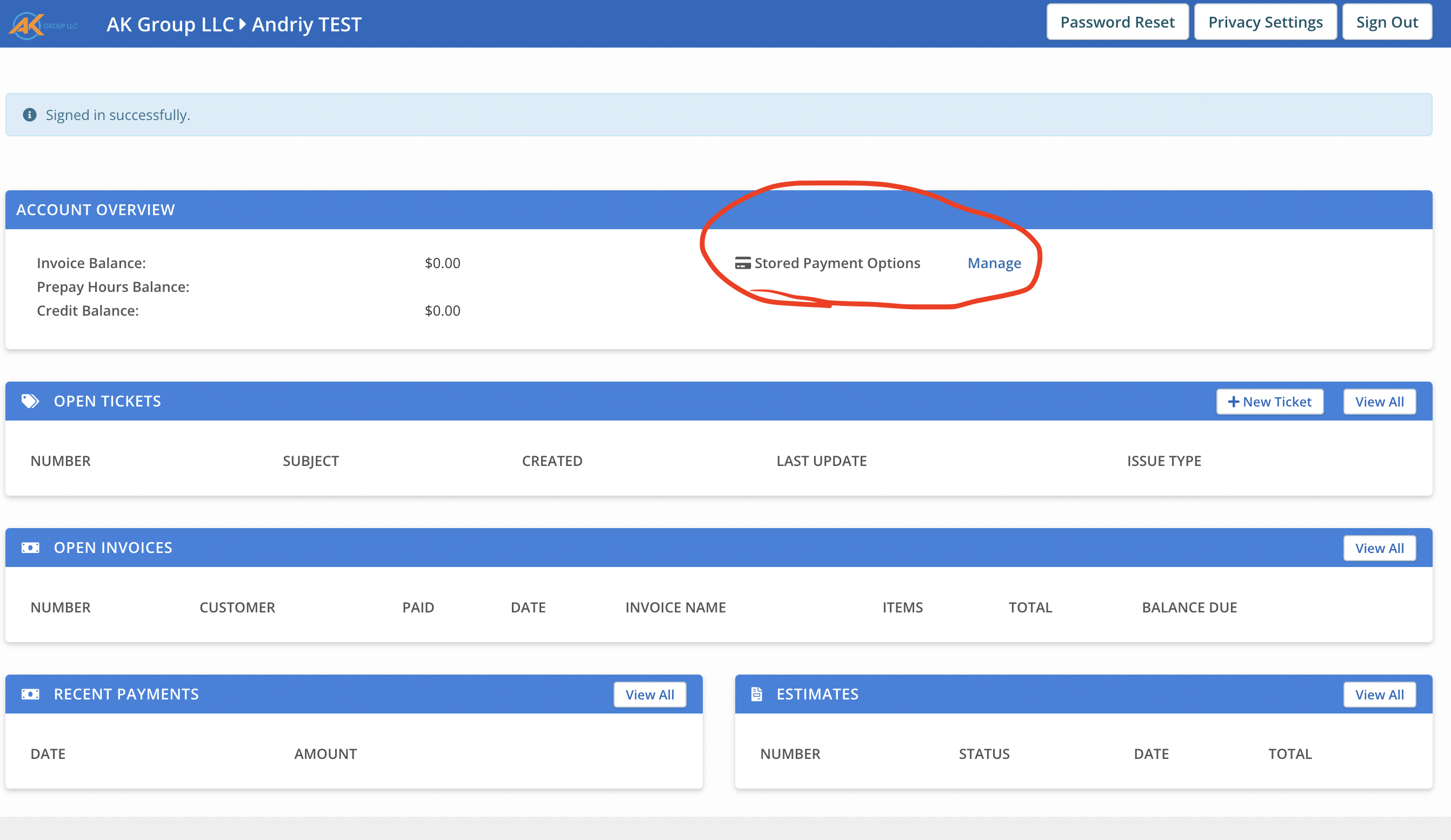Click the Stored Payment Options card icon

tap(743, 263)
